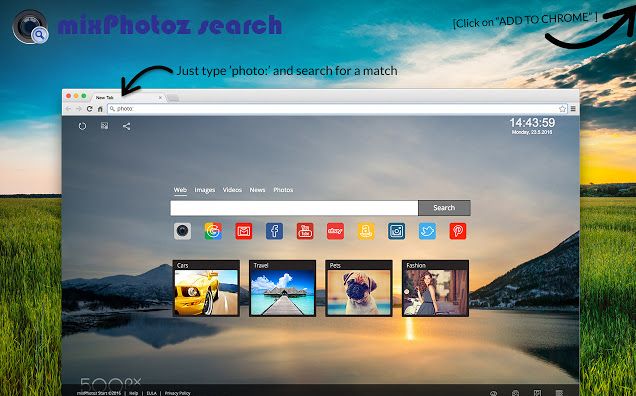
Task: Select the Web search tab
Action: (180, 190)
